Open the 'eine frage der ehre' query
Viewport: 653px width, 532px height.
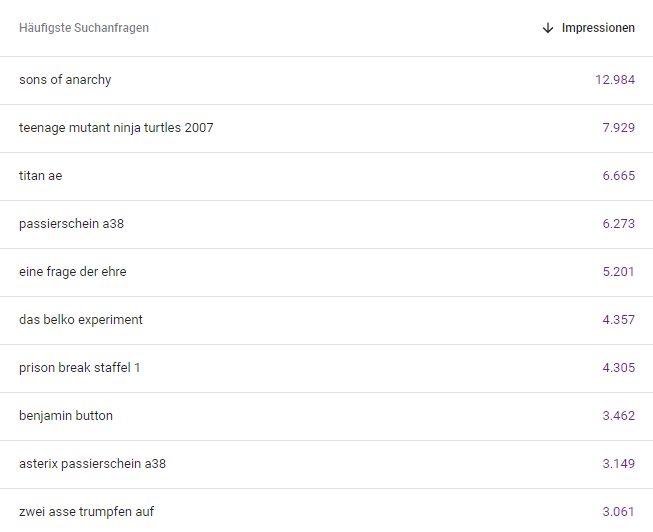(72, 272)
